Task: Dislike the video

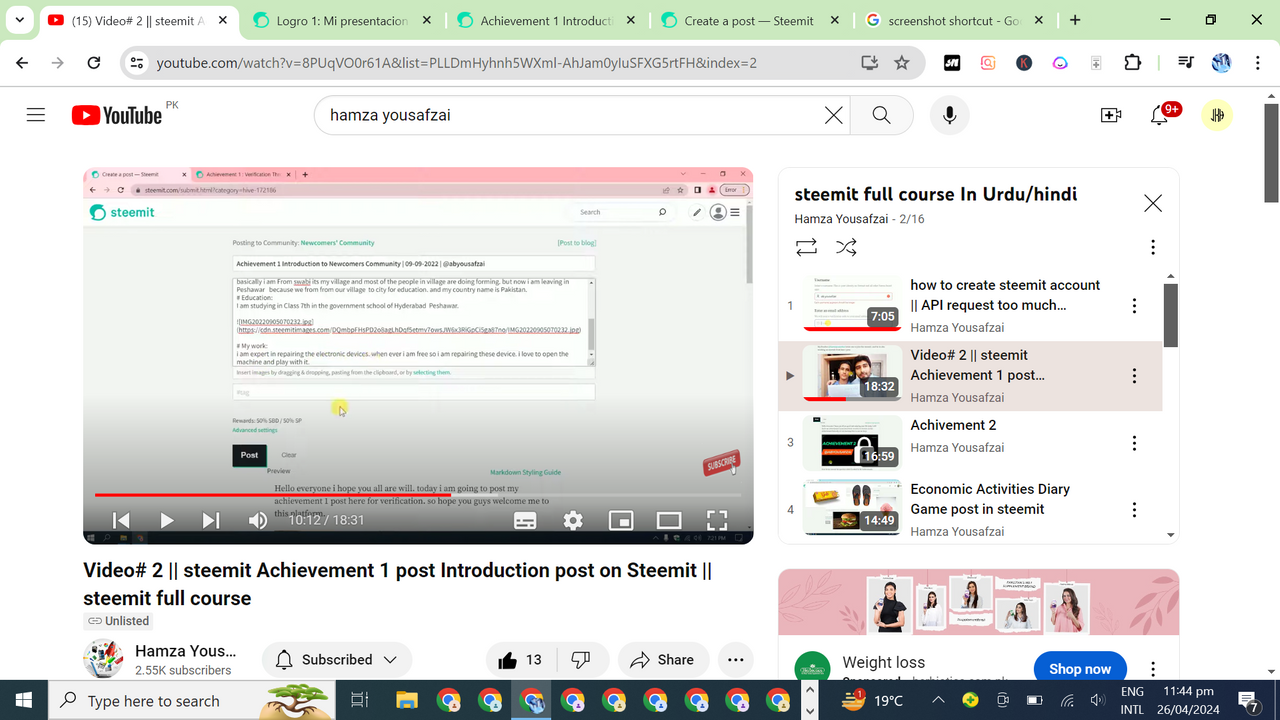Action: pyautogui.click(x=581, y=660)
